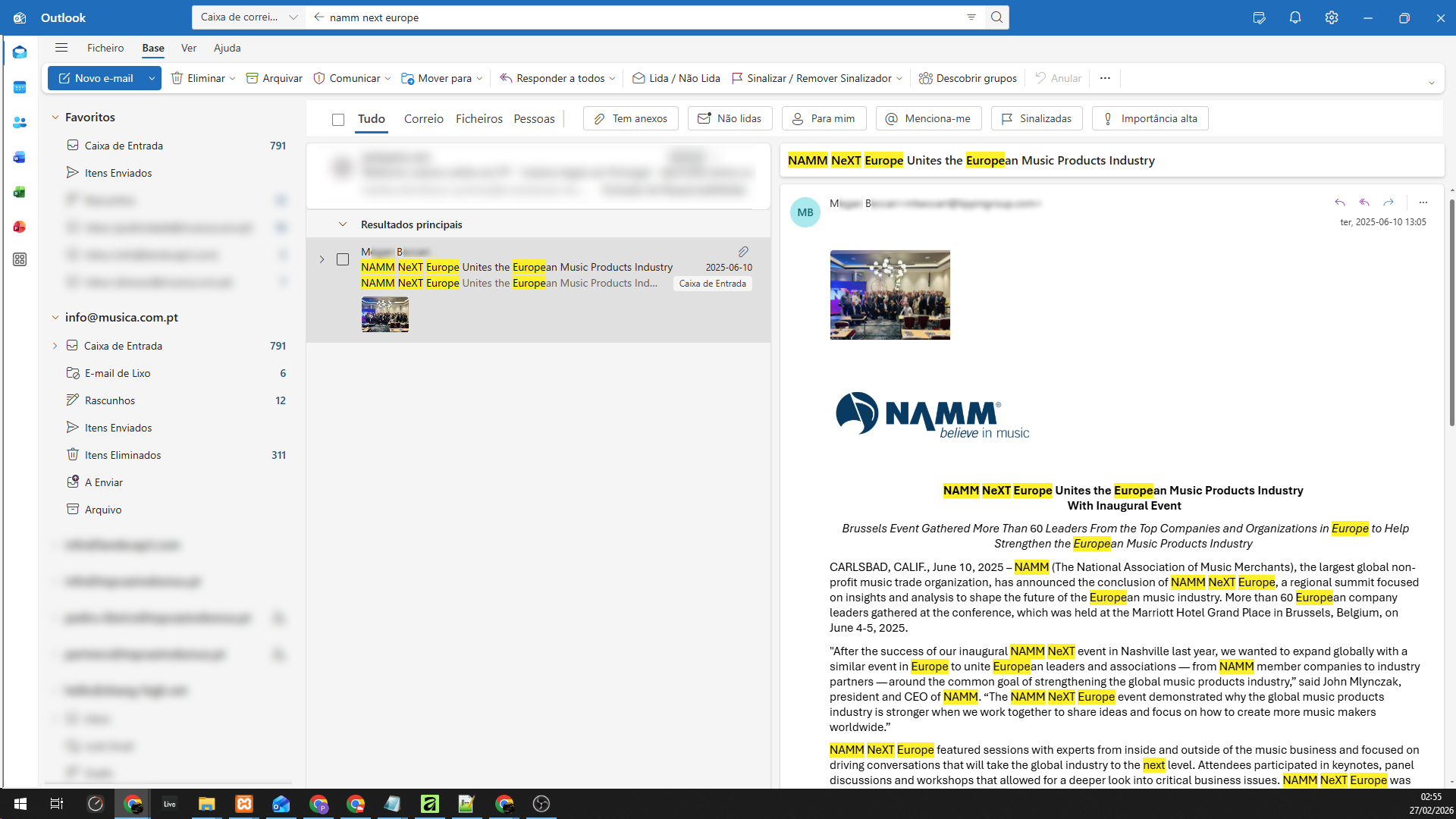1456x819 pixels.
Task: Open File Explorer from taskbar
Action: [x=206, y=804]
